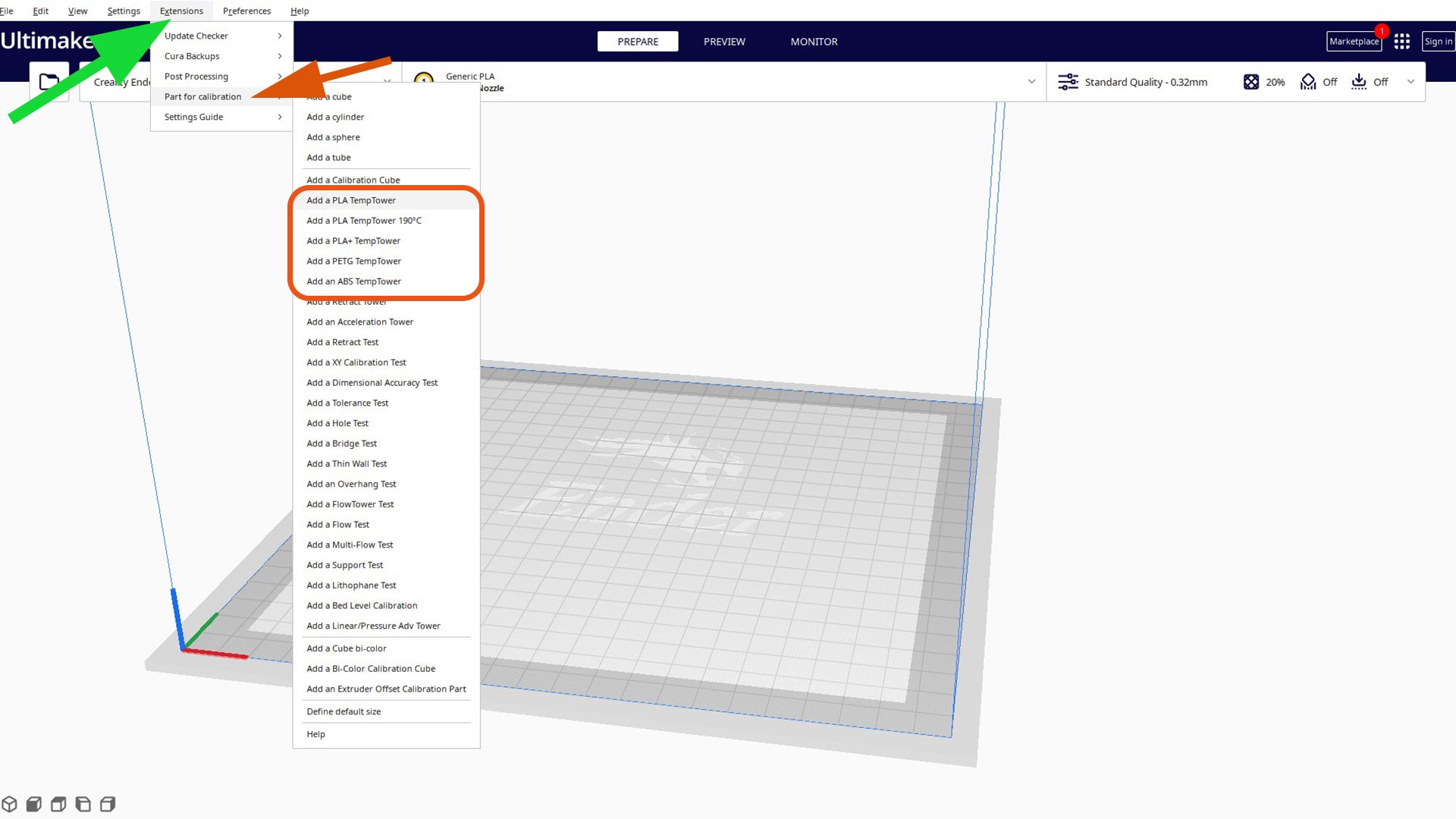
Task: Open the Edit menu
Action: tap(40, 11)
